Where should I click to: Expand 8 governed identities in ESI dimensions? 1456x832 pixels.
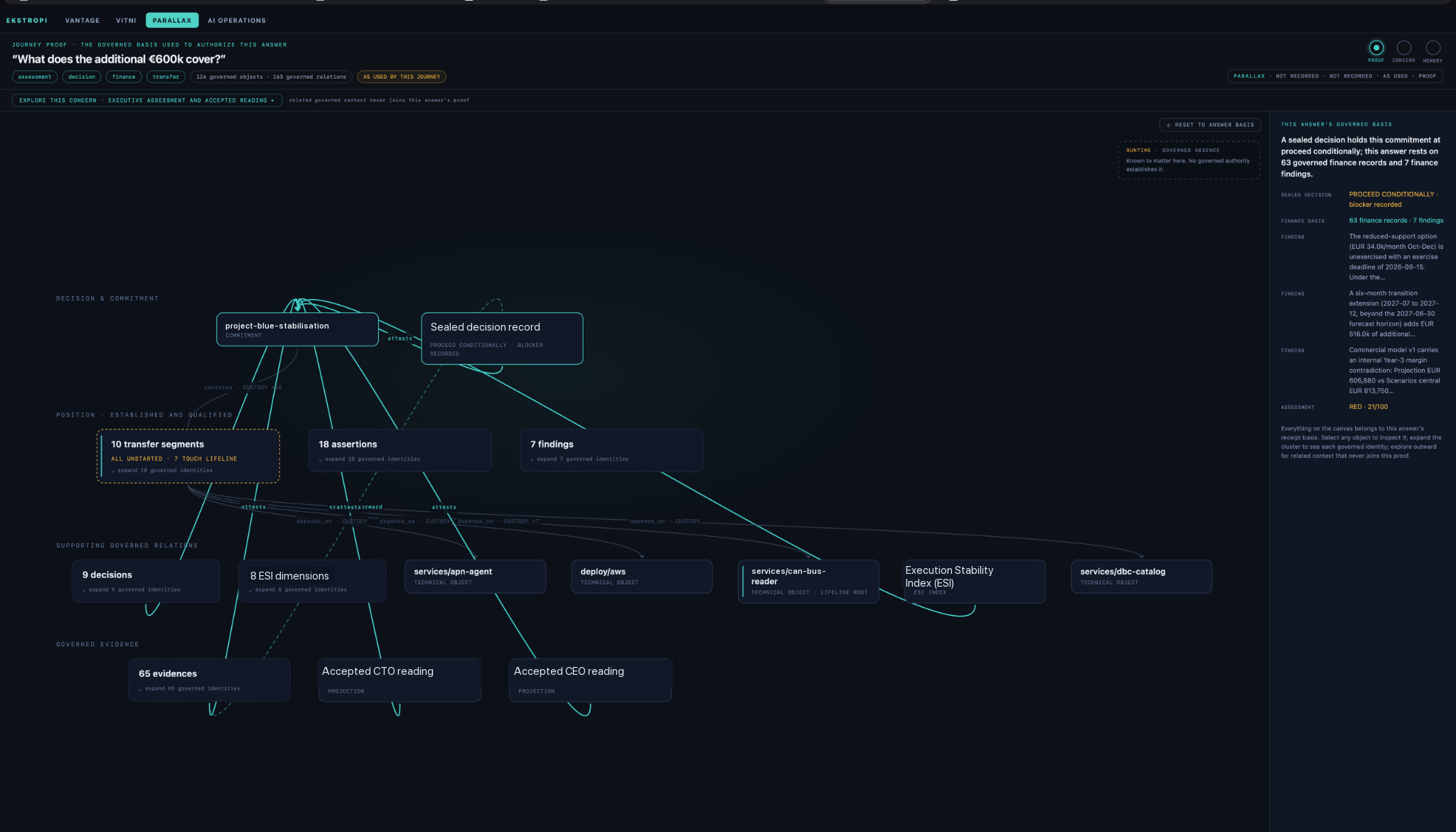299,590
